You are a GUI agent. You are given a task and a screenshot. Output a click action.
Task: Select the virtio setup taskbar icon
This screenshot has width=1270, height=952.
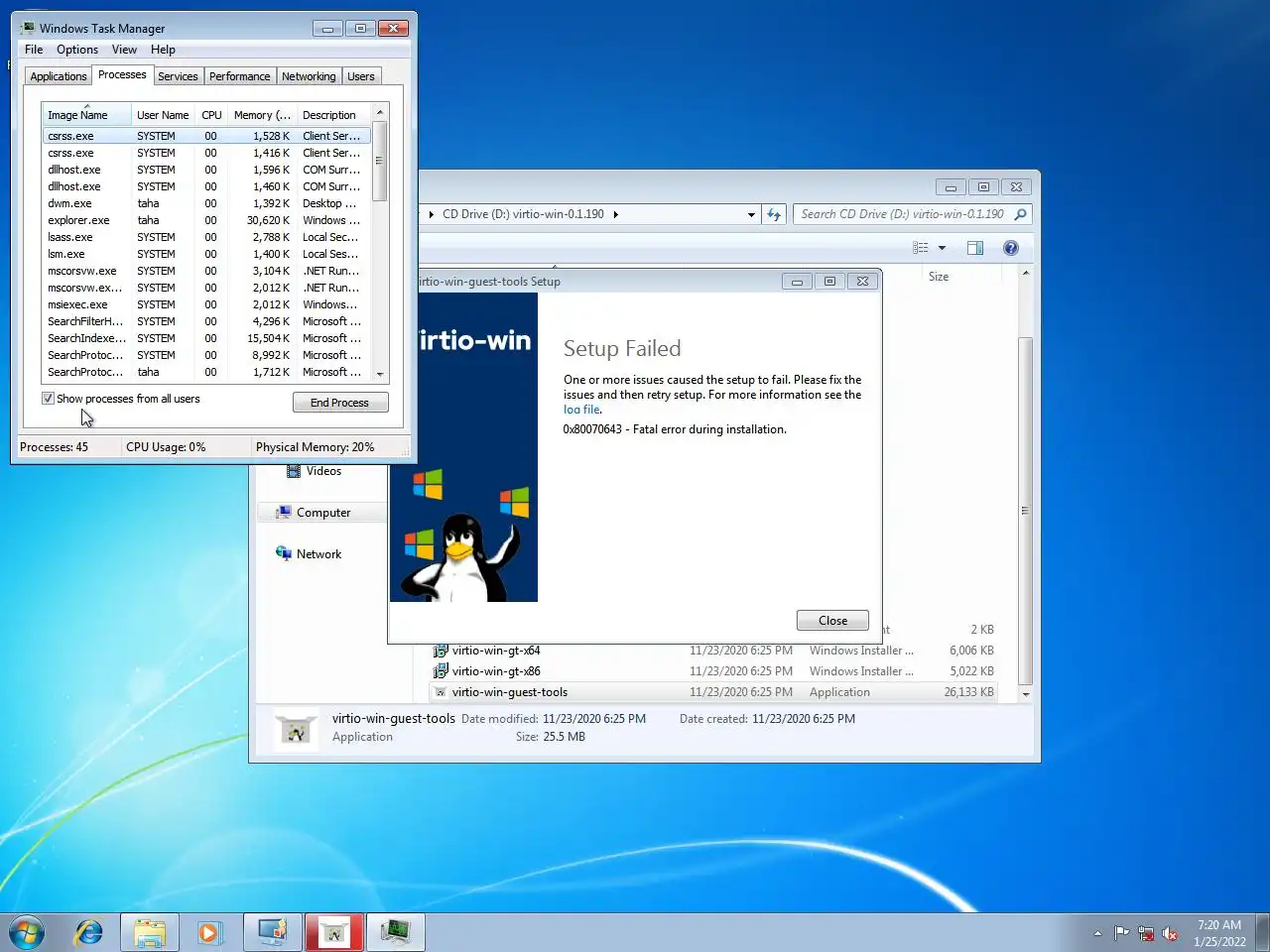coord(334,932)
